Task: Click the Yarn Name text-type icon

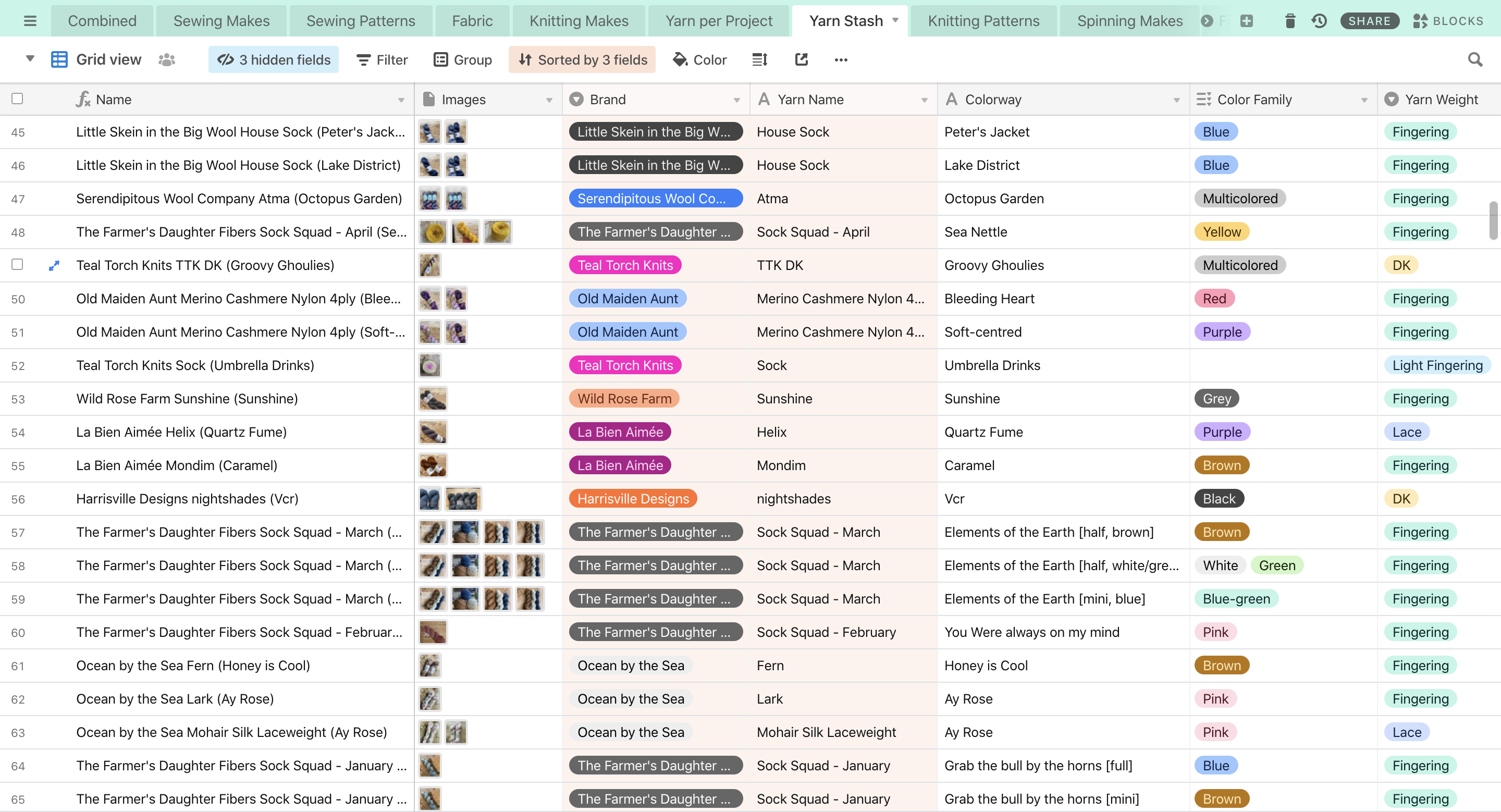Action: pyautogui.click(x=764, y=99)
